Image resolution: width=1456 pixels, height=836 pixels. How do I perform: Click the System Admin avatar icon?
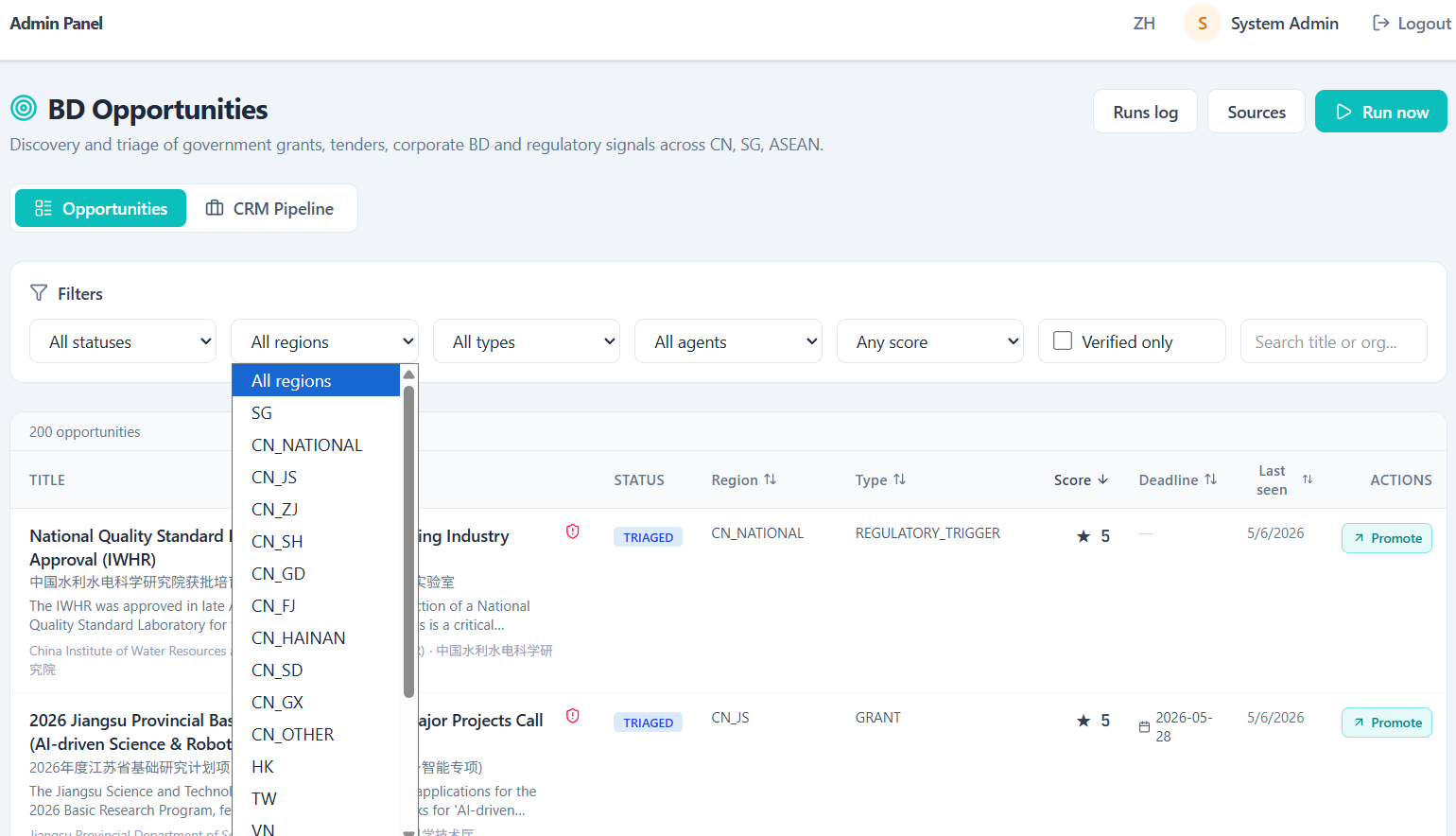tap(1203, 24)
